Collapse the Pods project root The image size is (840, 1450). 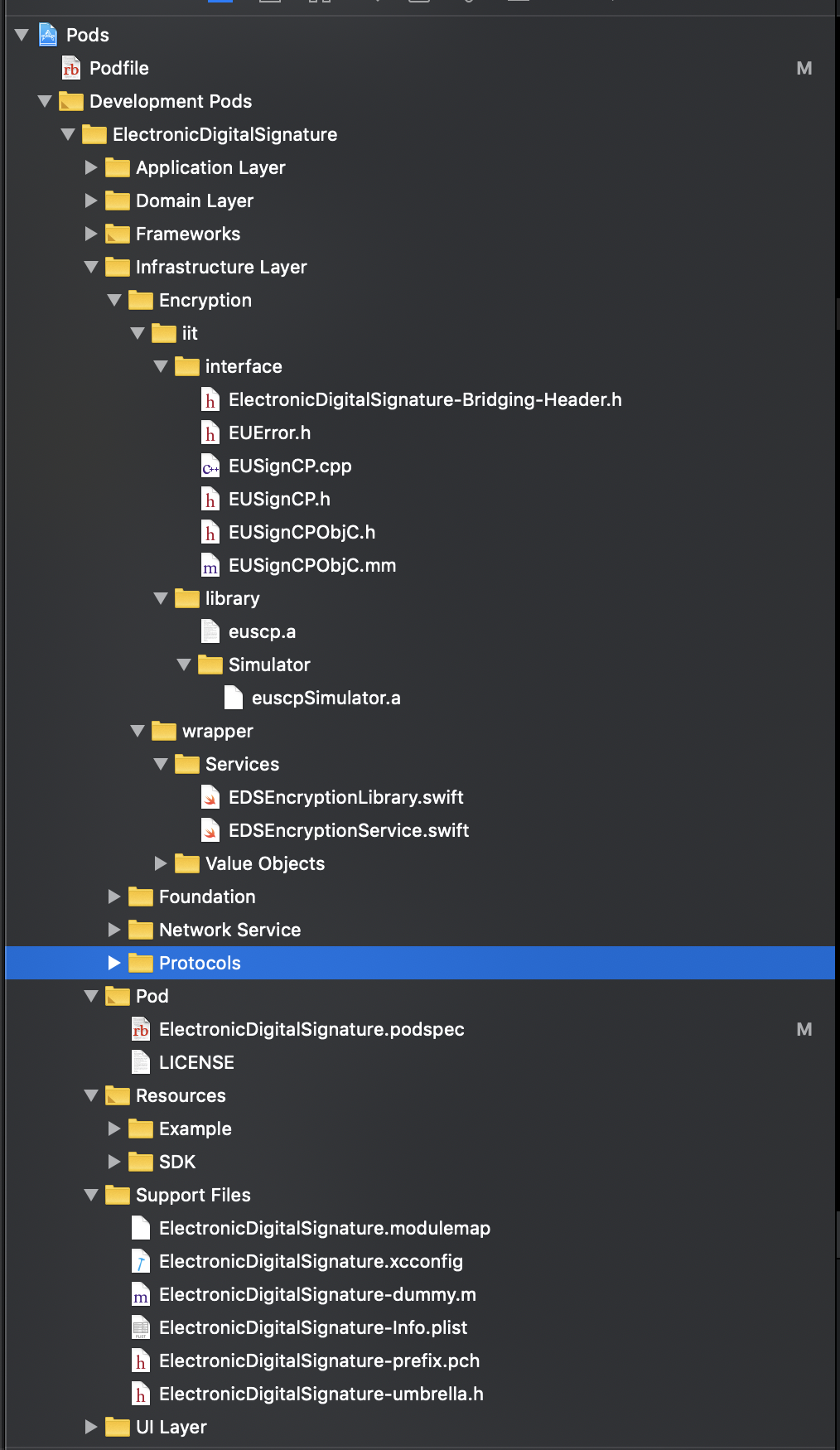tap(22, 35)
